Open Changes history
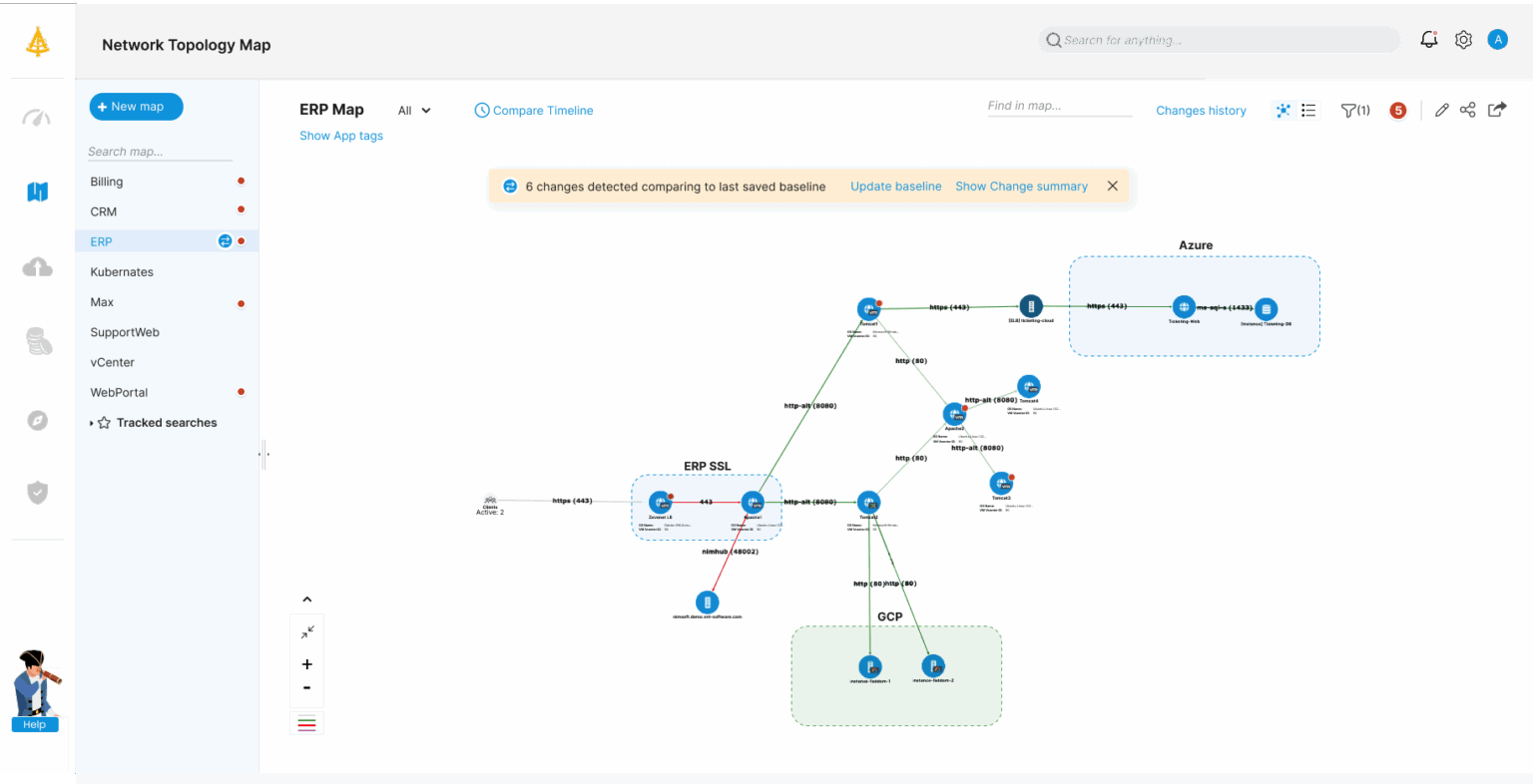The height and width of the screenshot is (784, 1533). [x=1201, y=111]
